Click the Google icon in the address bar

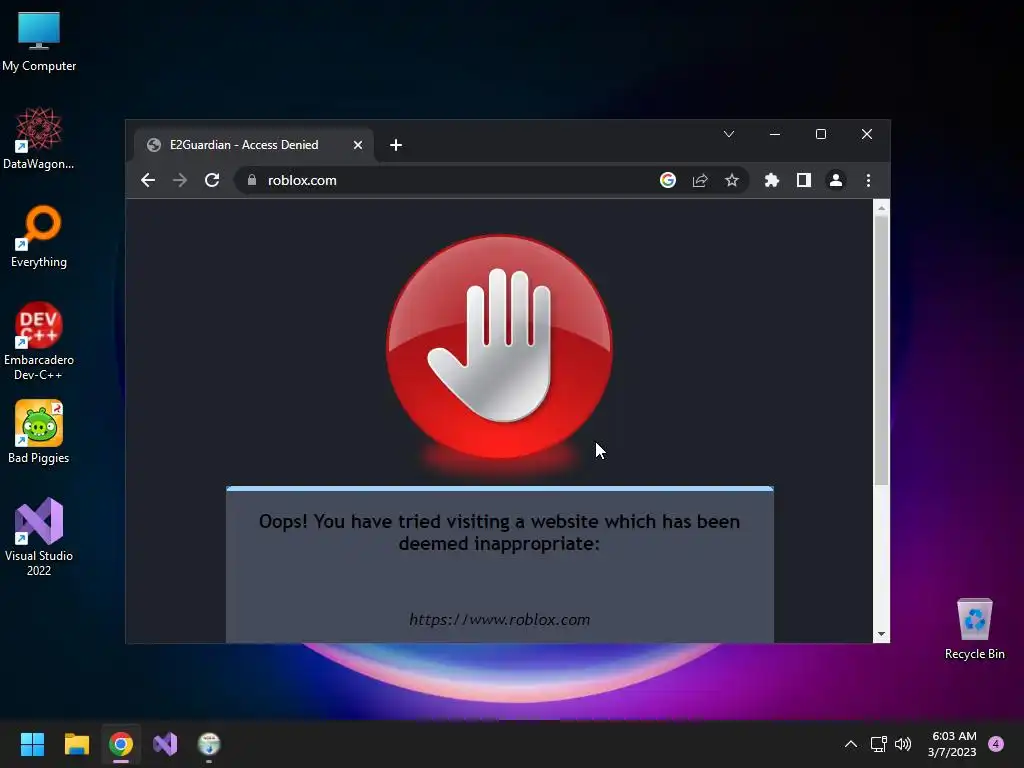[667, 180]
